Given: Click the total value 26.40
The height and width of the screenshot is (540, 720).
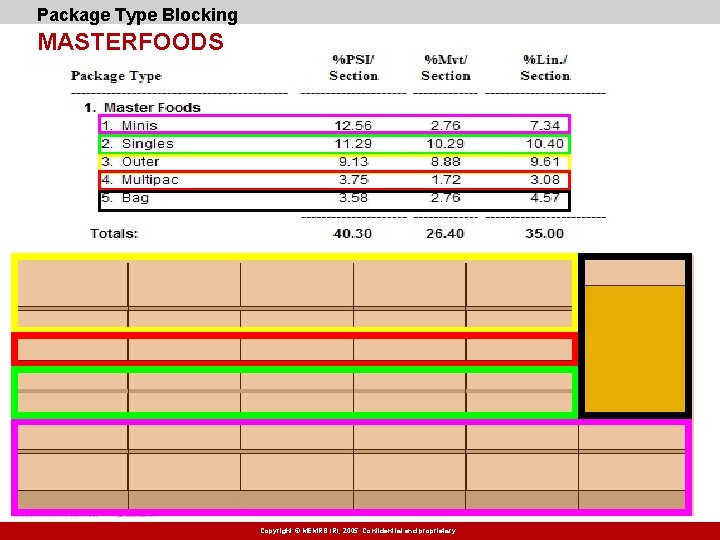Looking at the screenshot, I should 445,234.
